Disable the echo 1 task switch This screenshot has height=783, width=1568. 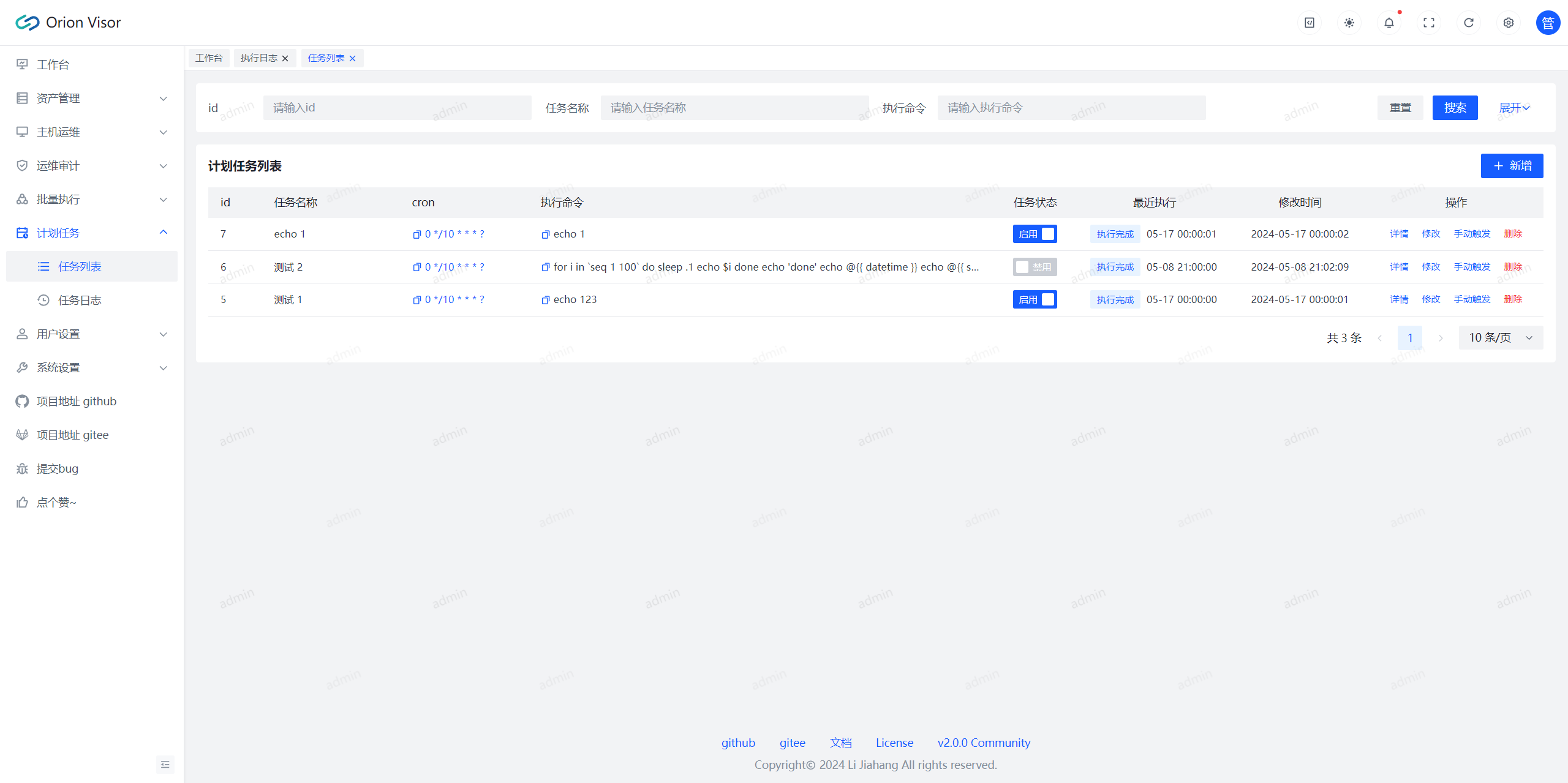[1035, 234]
